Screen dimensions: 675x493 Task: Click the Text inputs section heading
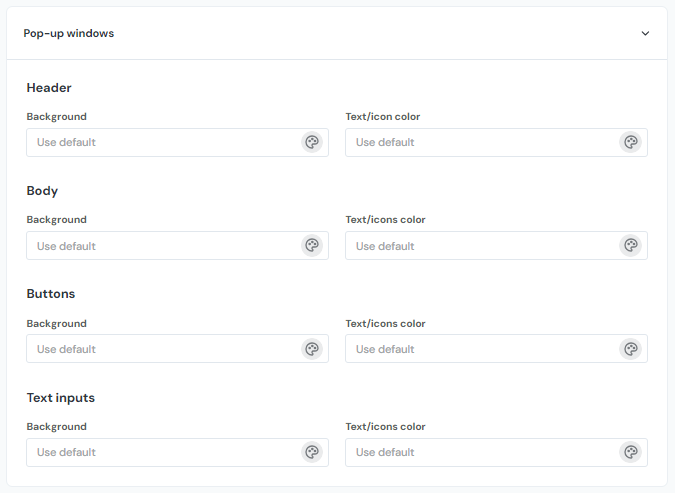[61, 398]
